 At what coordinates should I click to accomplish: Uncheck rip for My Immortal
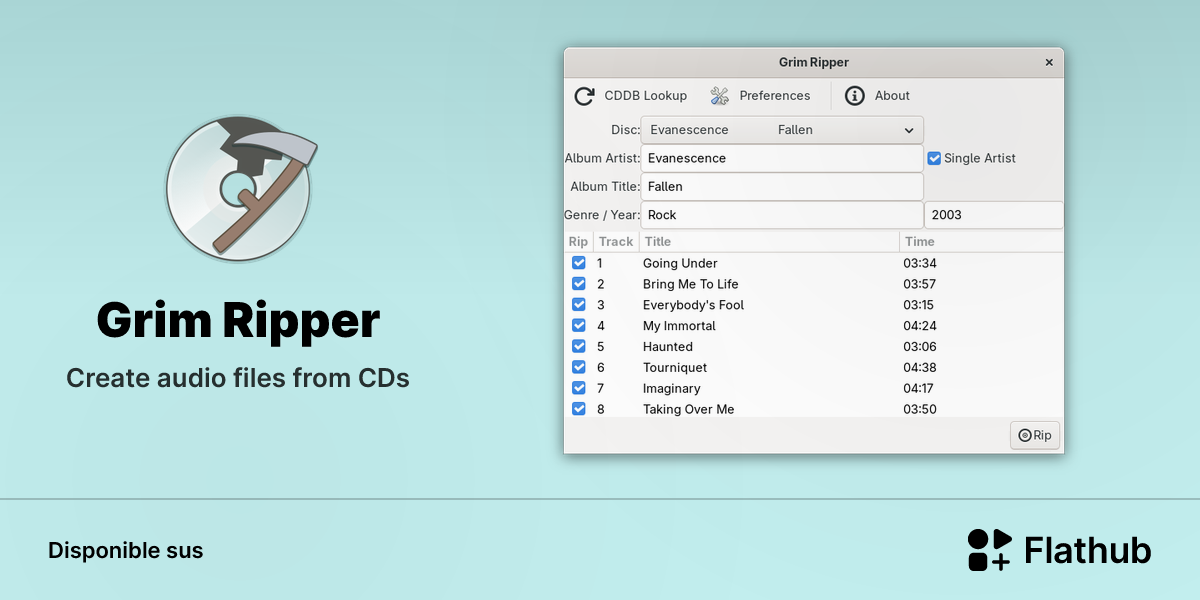pyautogui.click(x=579, y=326)
